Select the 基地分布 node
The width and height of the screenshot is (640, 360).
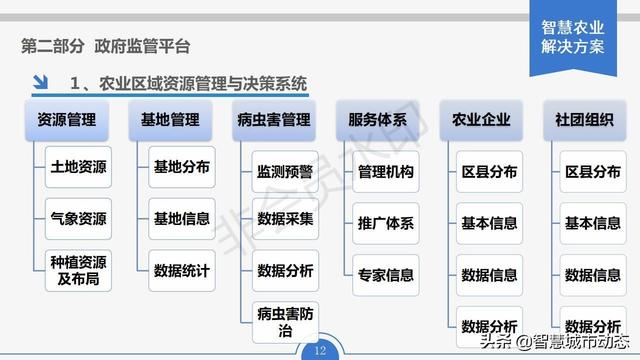pyautogui.click(x=182, y=167)
